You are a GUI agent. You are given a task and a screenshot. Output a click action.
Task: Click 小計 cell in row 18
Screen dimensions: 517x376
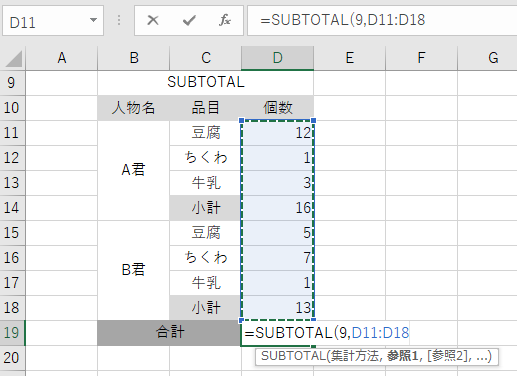pos(206,308)
